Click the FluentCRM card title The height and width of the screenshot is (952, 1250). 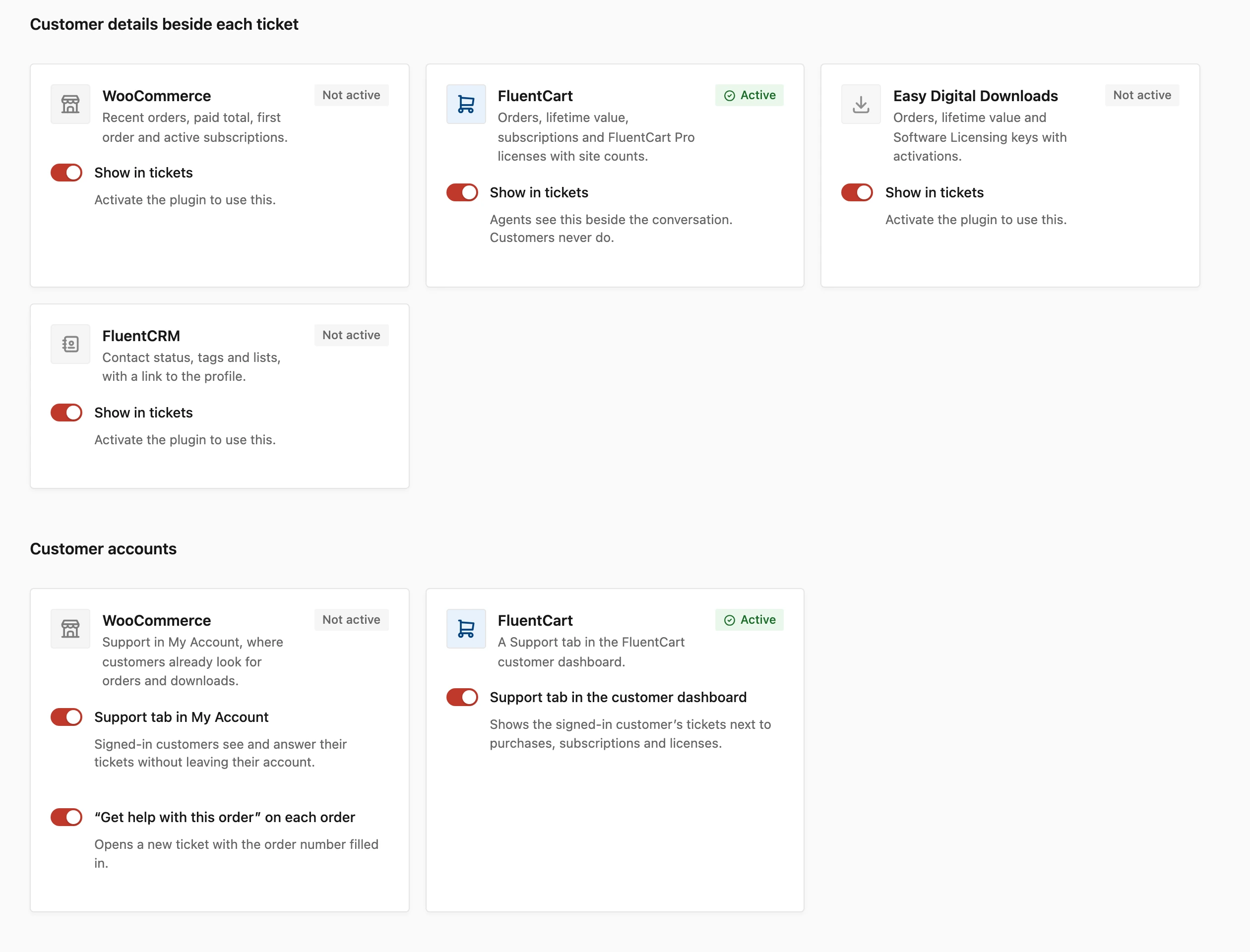pyautogui.click(x=141, y=336)
